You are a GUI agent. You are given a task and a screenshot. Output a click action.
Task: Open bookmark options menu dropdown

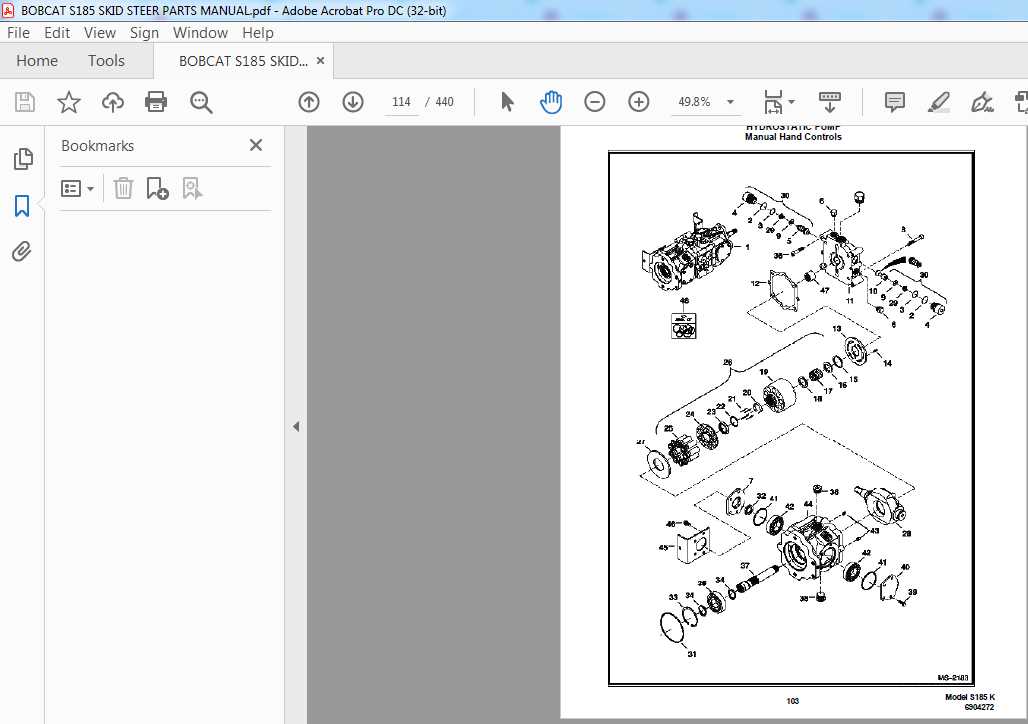(x=77, y=189)
